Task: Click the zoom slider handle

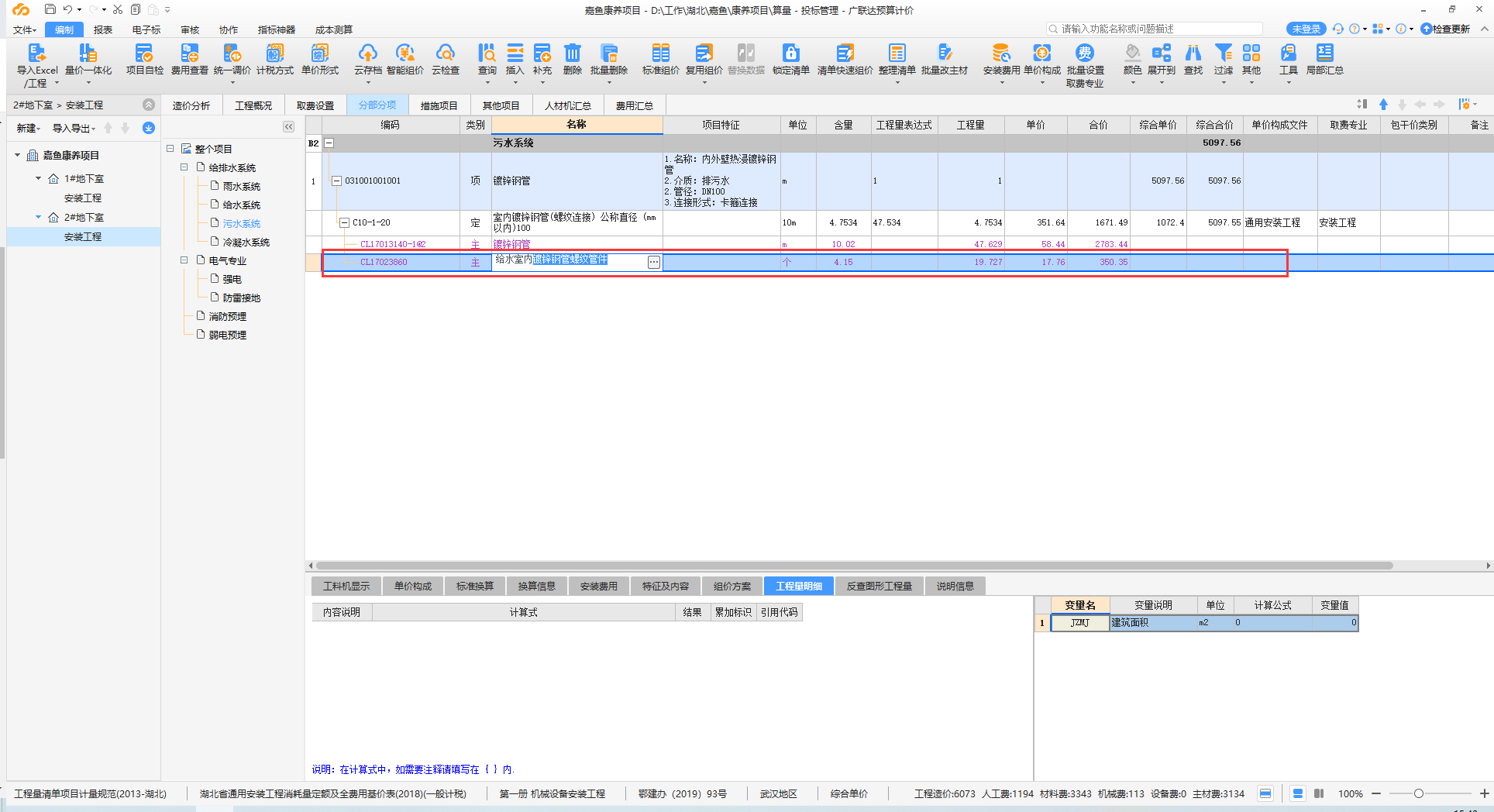Action: point(1418,793)
